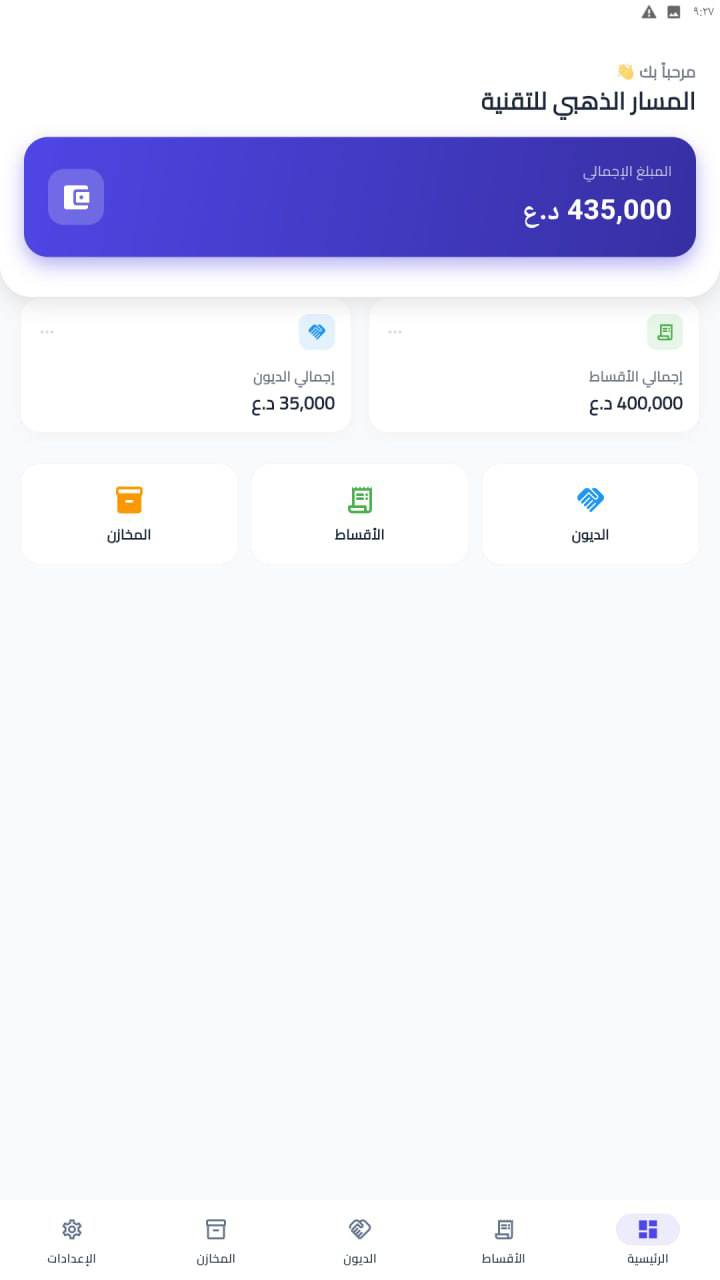Open three-dots menu on إجمالي الأقساط card
This screenshot has height=1280, width=720.
[x=395, y=332]
